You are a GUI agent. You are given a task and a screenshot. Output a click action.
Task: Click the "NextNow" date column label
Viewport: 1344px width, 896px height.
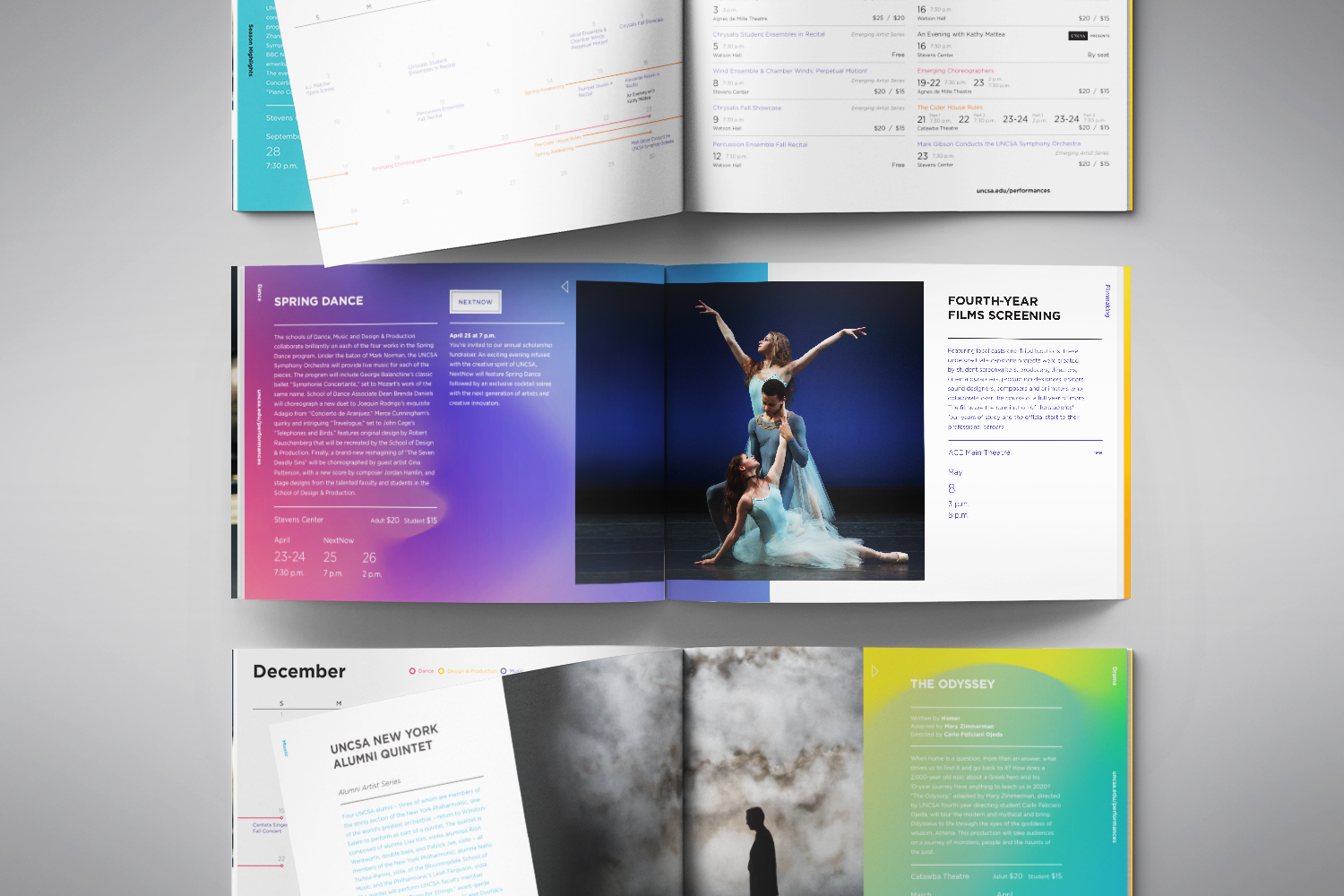(x=339, y=540)
